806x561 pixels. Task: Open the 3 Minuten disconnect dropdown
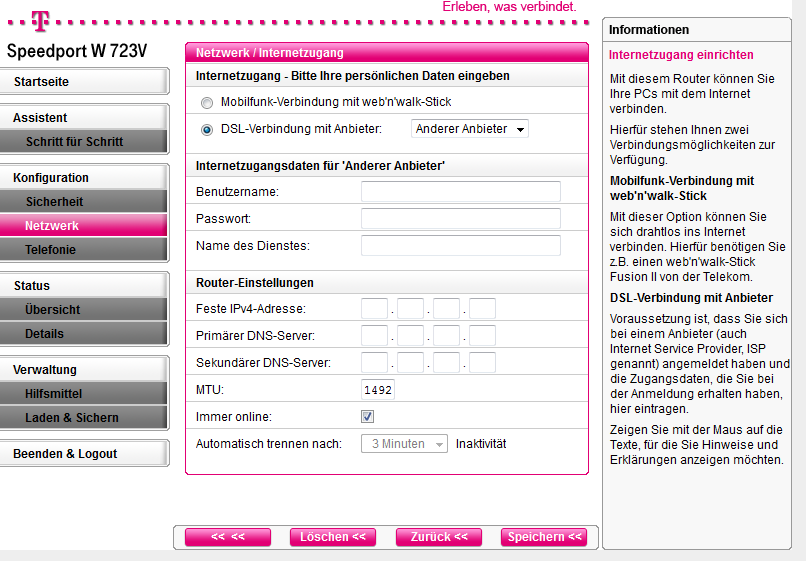[404, 444]
